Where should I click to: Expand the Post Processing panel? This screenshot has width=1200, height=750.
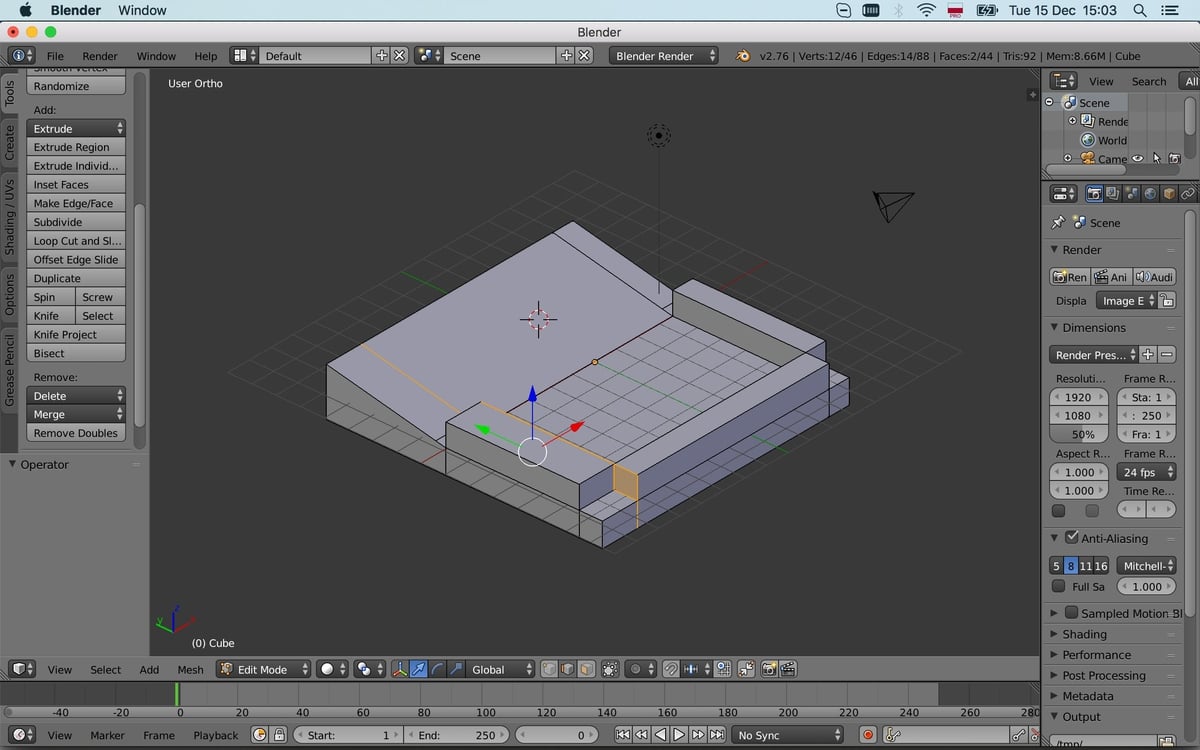1054,676
